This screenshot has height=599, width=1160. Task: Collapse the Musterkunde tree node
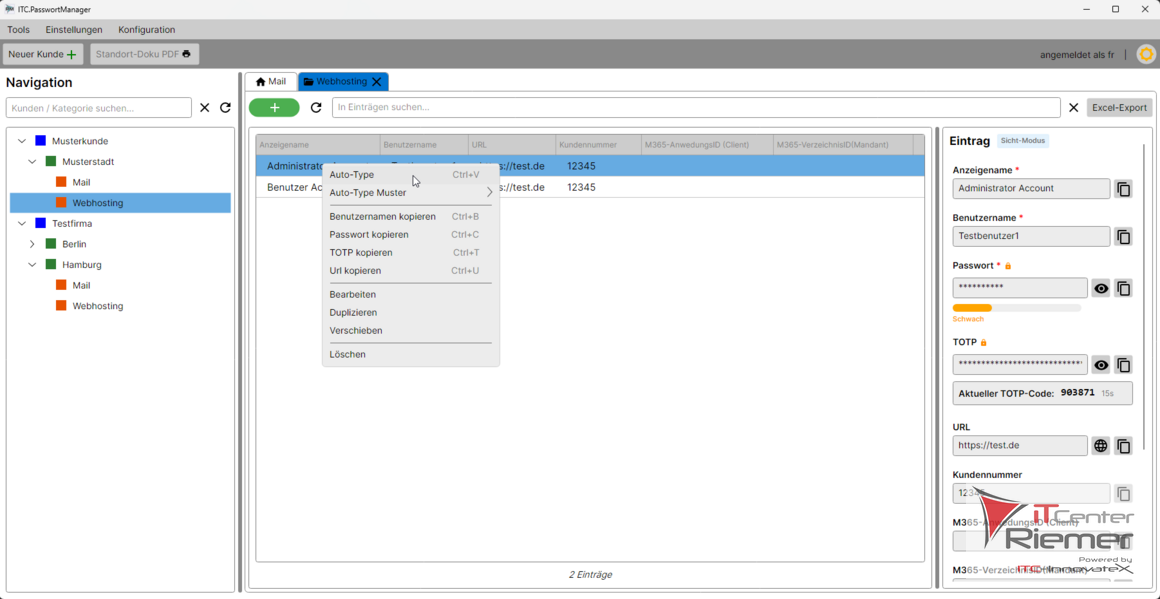point(21,141)
